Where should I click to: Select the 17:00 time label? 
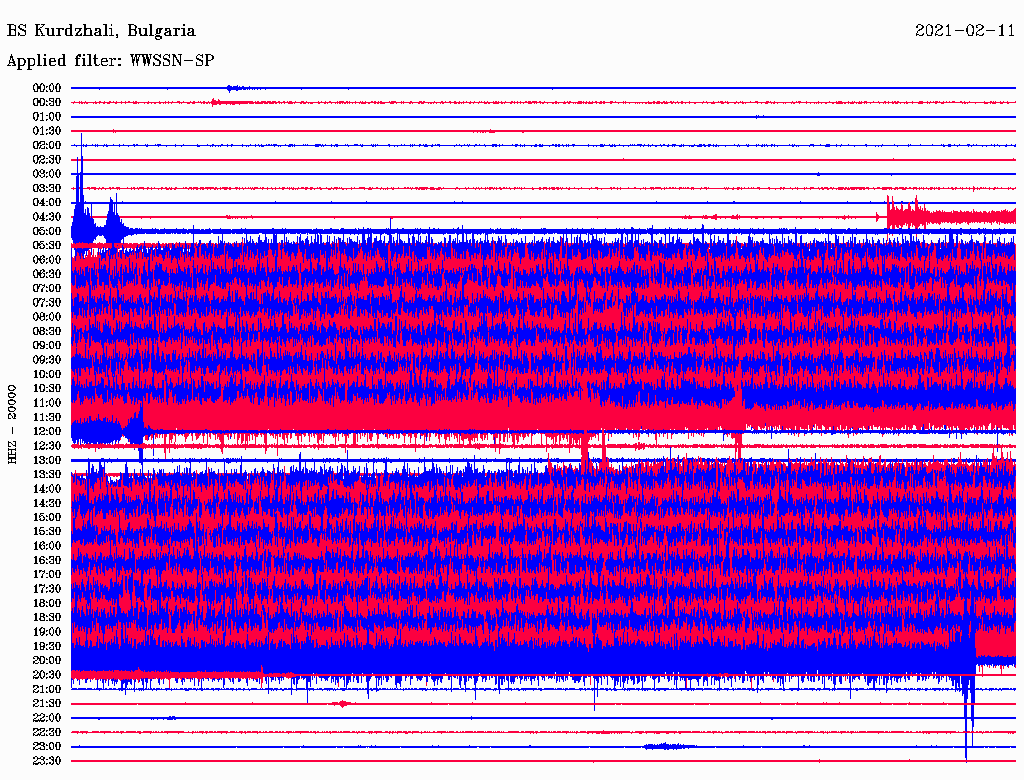(x=47, y=574)
